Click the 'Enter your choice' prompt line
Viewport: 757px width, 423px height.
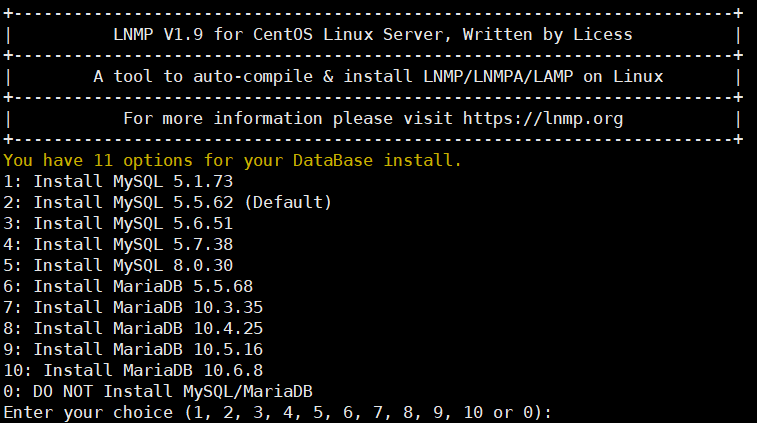tap(278, 413)
